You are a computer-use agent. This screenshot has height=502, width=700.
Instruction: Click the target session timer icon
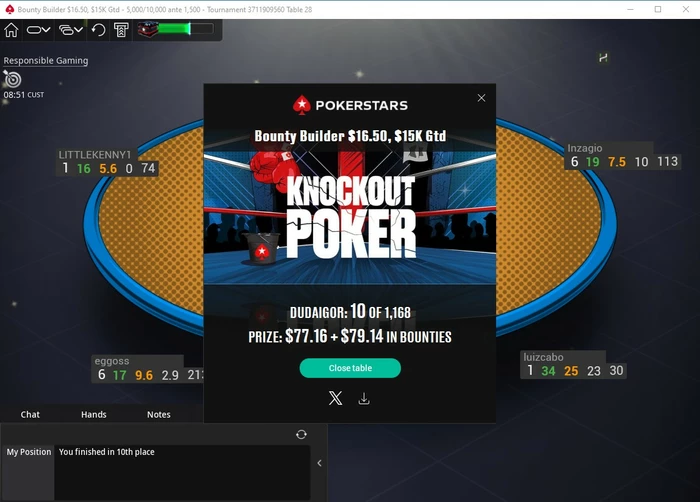(12, 79)
